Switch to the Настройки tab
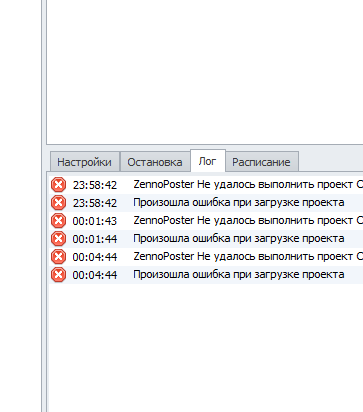 [x=85, y=162]
